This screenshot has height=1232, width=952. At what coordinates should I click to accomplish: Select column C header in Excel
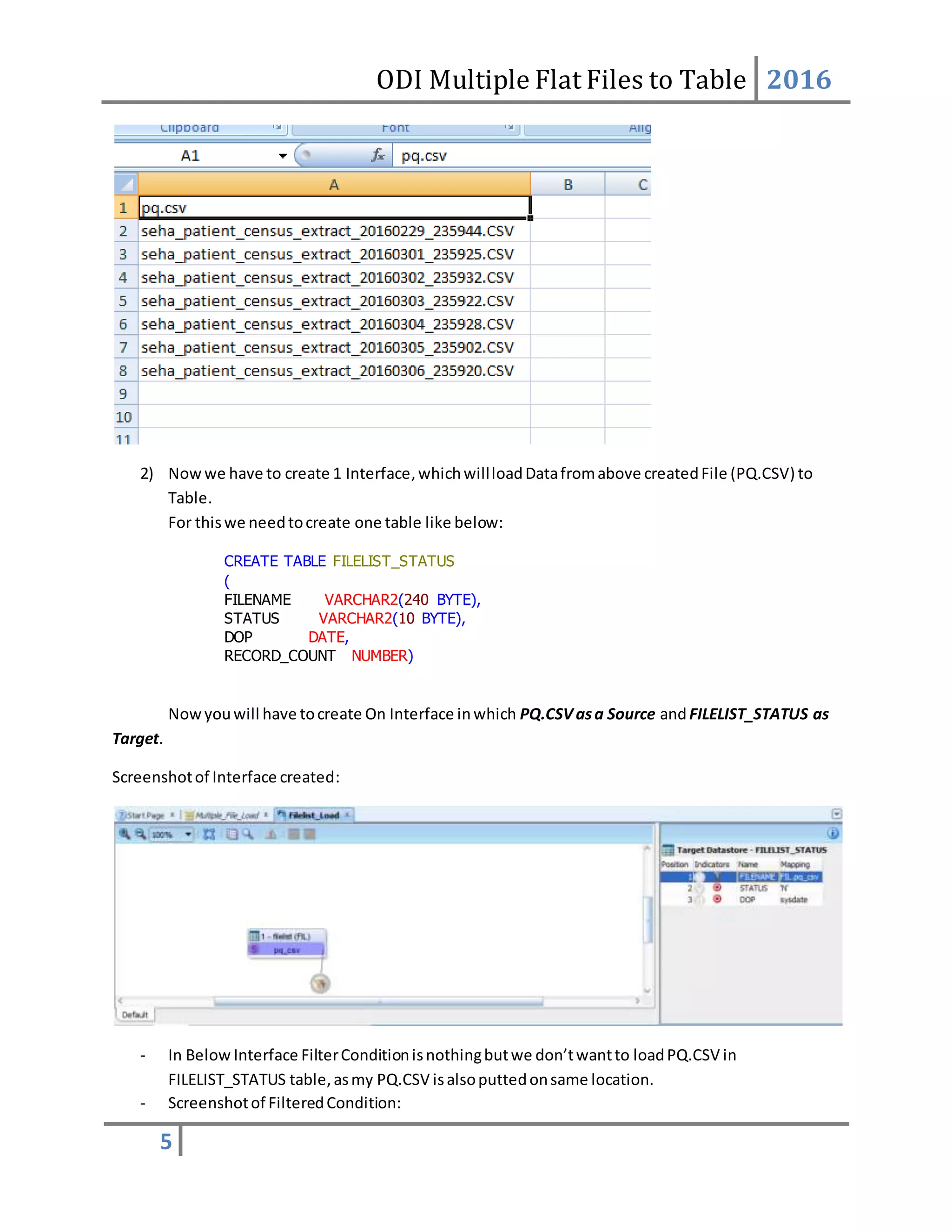tap(628, 185)
